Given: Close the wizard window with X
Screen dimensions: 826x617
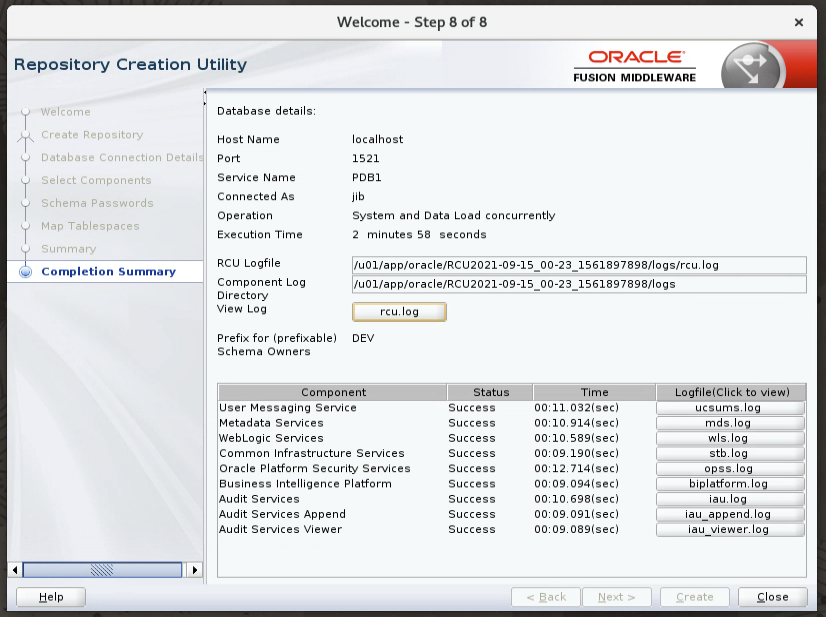Looking at the screenshot, I should coord(799,23).
